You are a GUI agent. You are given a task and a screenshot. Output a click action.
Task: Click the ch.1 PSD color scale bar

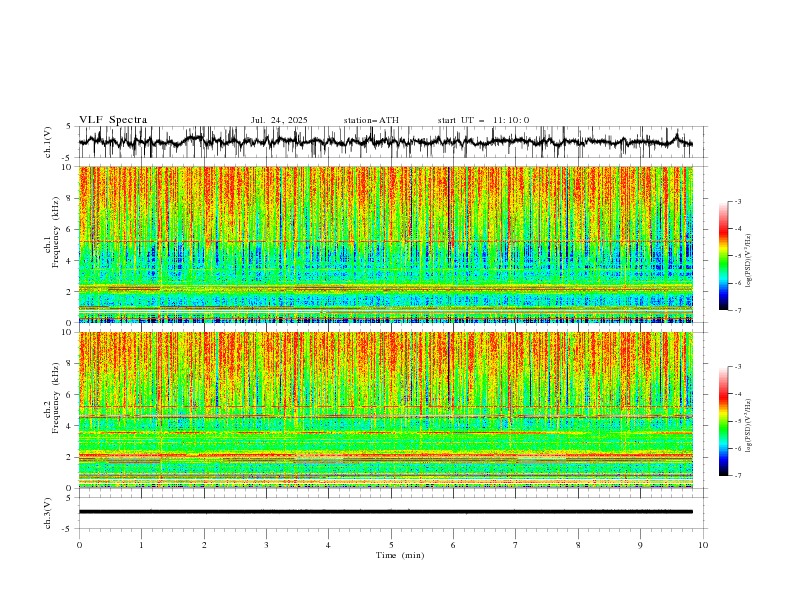(x=723, y=256)
